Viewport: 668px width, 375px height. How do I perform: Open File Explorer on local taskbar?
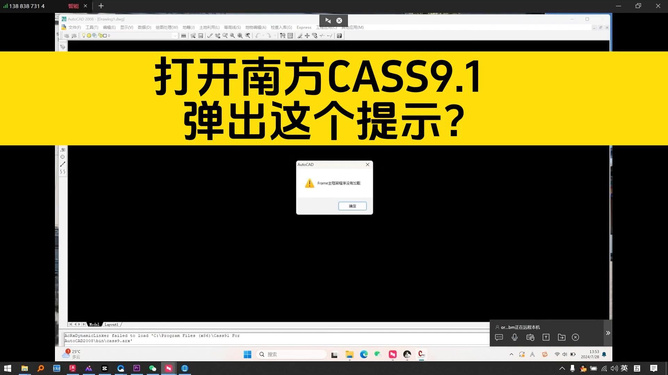[24, 368]
